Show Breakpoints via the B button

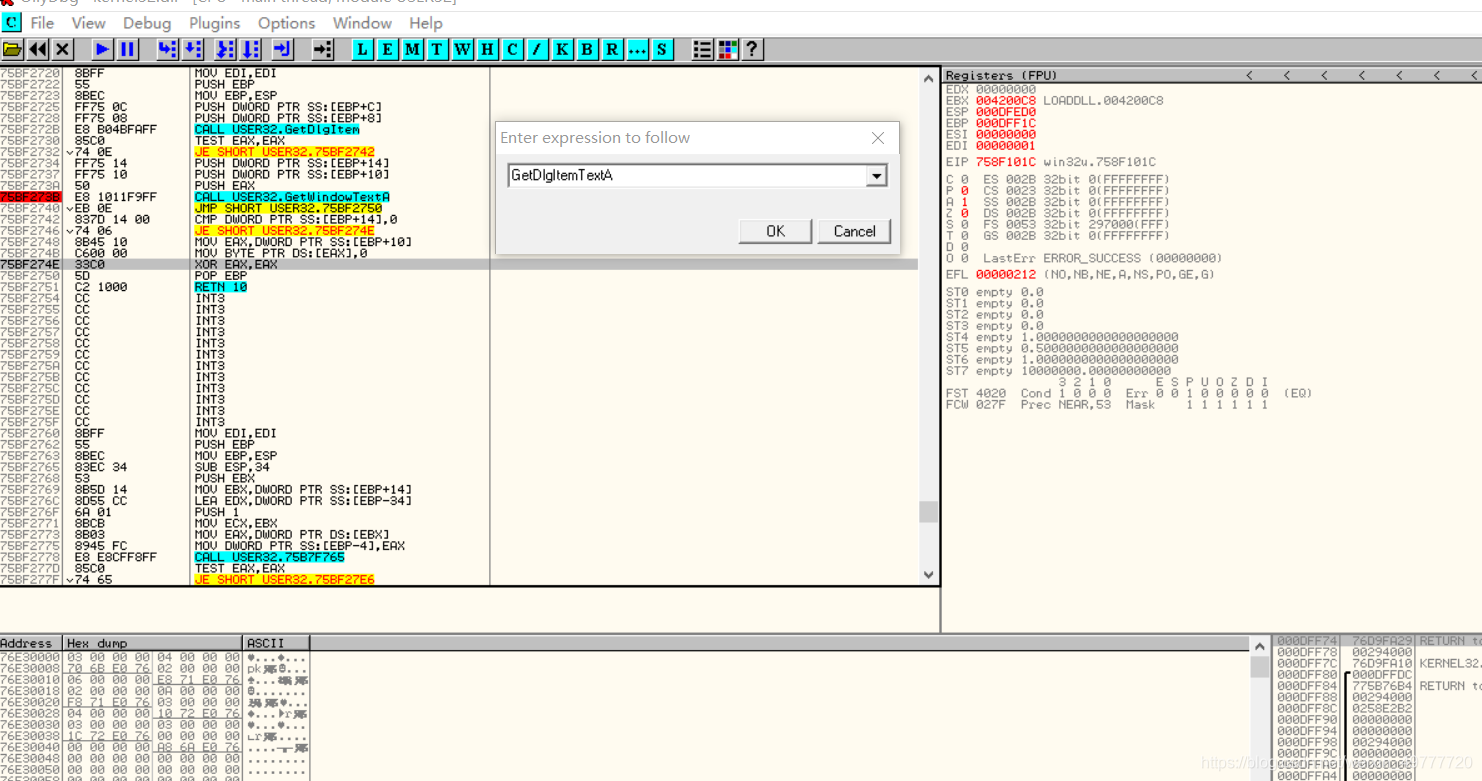[587, 49]
